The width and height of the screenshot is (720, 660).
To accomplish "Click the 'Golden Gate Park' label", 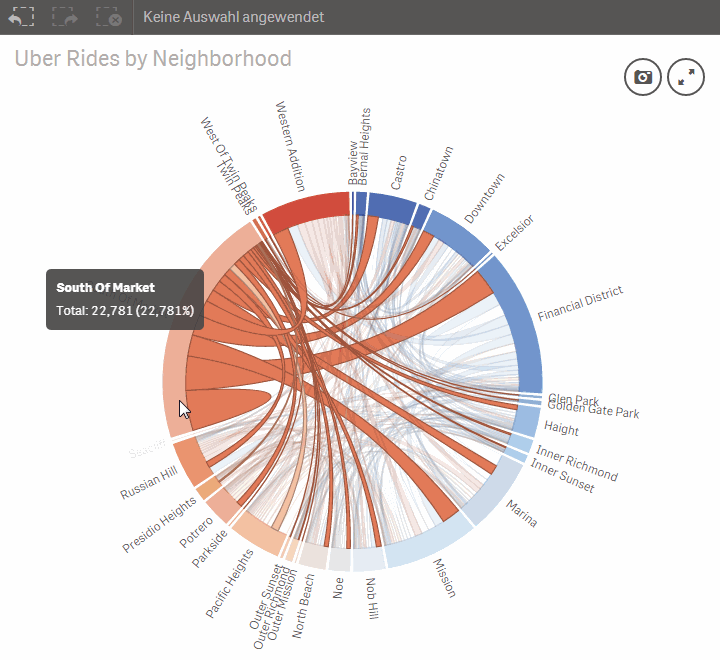I will pyautogui.click(x=594, y=410).
